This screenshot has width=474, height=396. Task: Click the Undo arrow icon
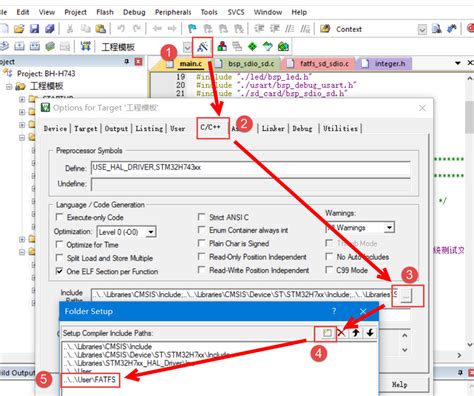[121, 29]
